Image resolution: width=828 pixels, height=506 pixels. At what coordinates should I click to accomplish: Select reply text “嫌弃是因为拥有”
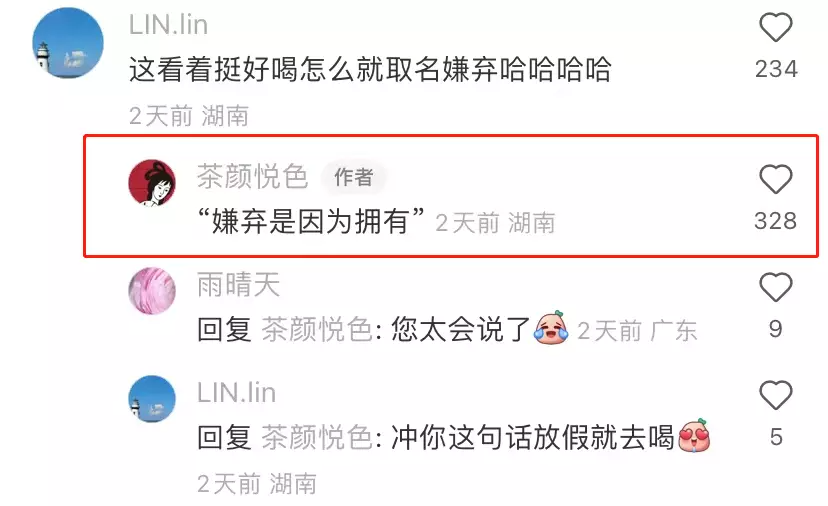tap(311, 221)
